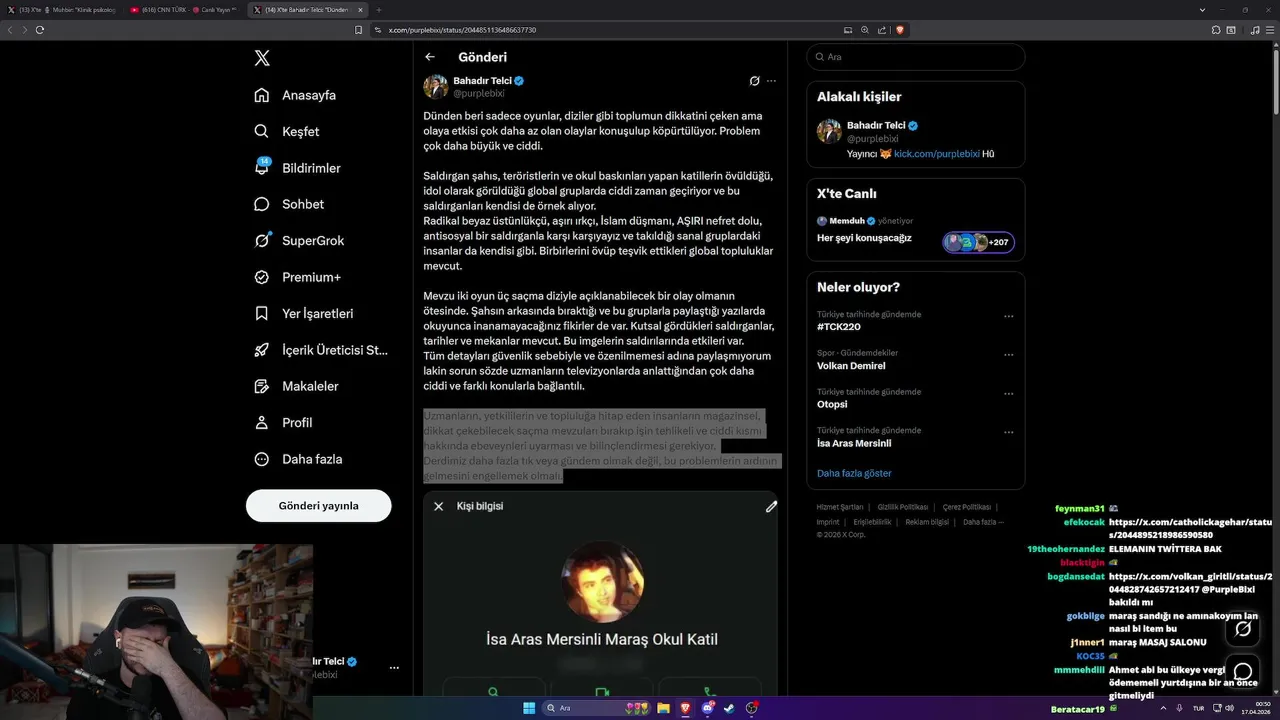
Task: Open Yer İşaretleri bookmarks
Action: [x=303, y=313]
